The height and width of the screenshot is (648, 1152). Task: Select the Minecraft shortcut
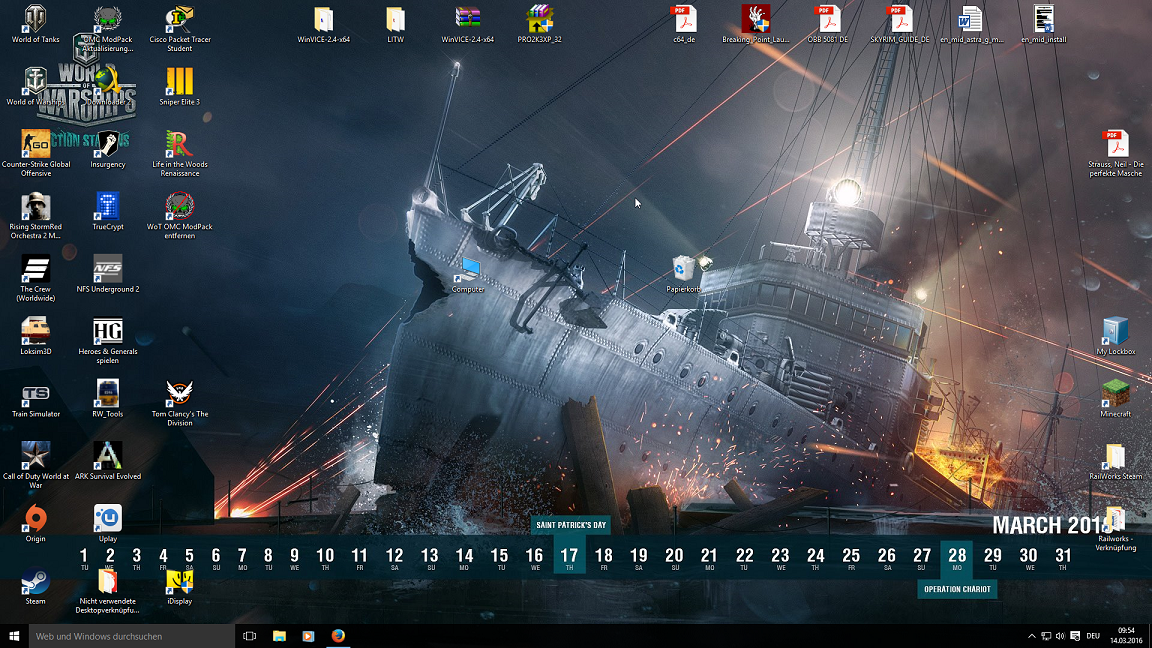coord(1115,398)
